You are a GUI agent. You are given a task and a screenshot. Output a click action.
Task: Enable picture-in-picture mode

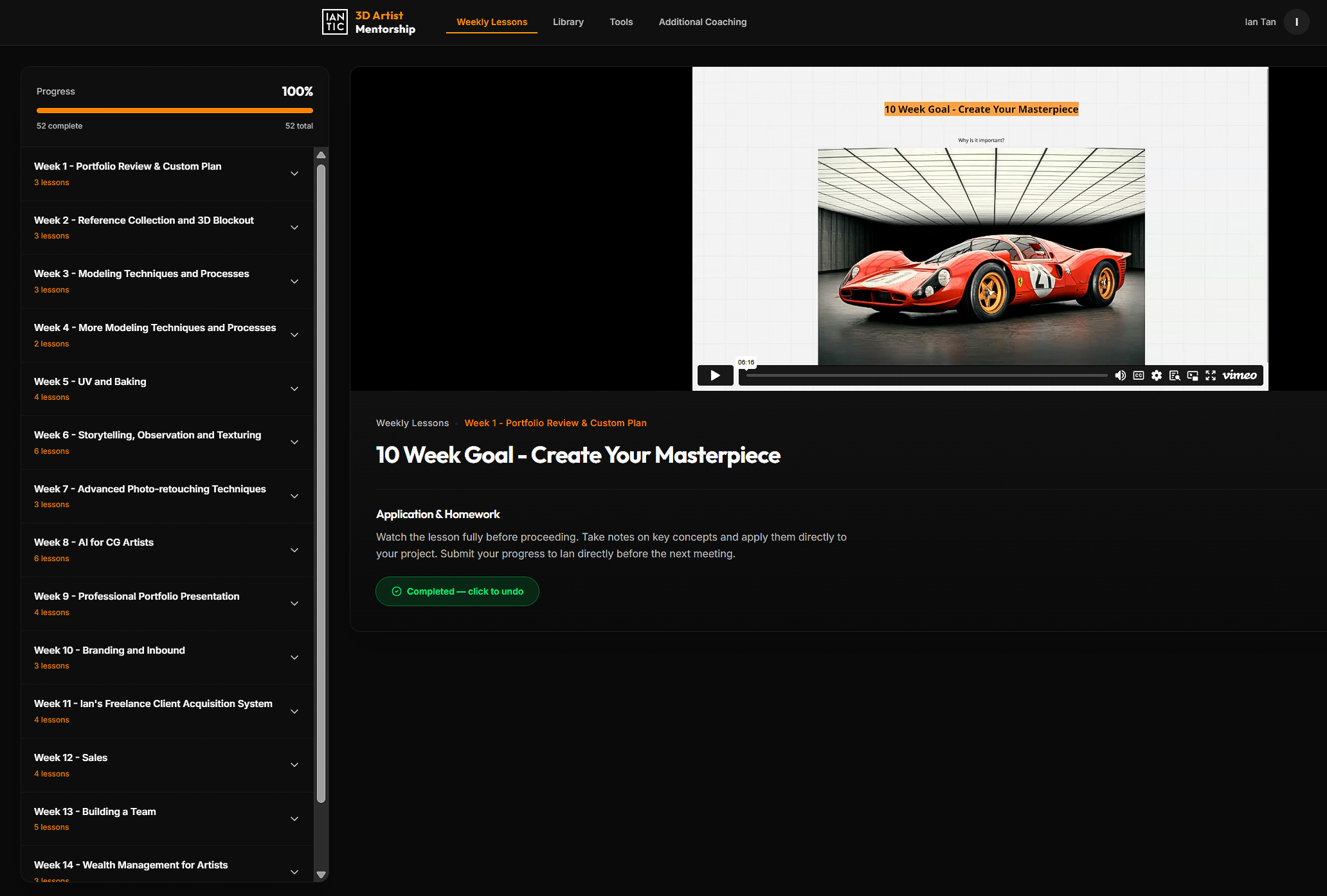1192,375
